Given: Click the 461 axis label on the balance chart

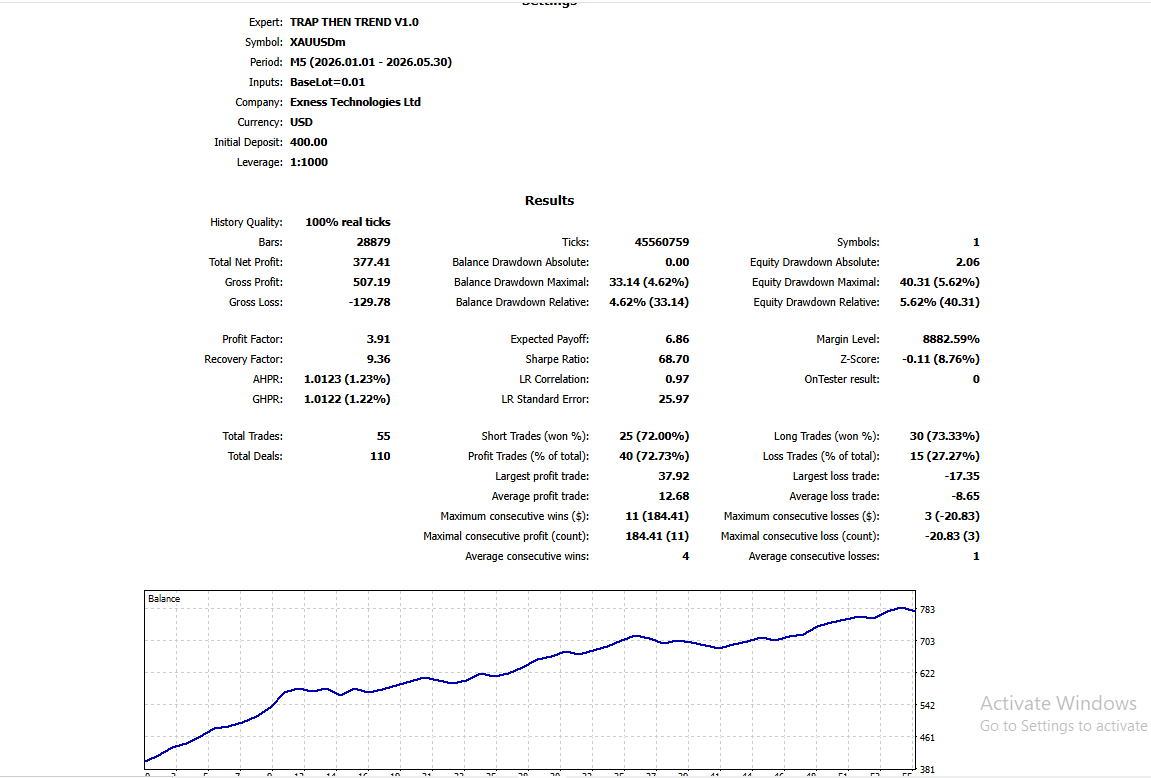Looking at the screenshot, I should coord(927,738).
